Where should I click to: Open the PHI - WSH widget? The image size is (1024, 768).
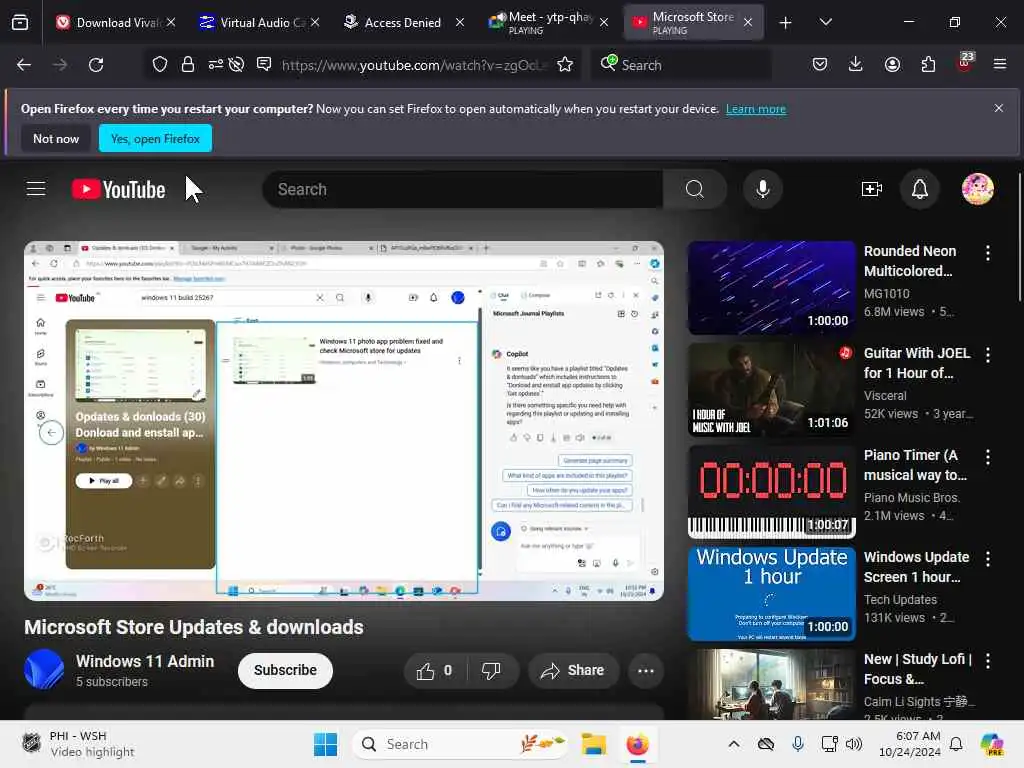click(77, 744)
